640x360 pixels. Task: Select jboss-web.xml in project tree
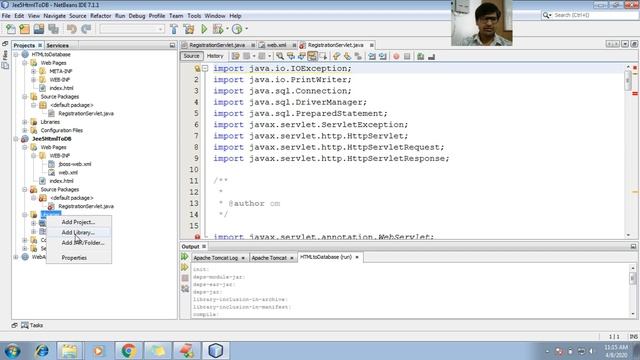click(75, 164)
